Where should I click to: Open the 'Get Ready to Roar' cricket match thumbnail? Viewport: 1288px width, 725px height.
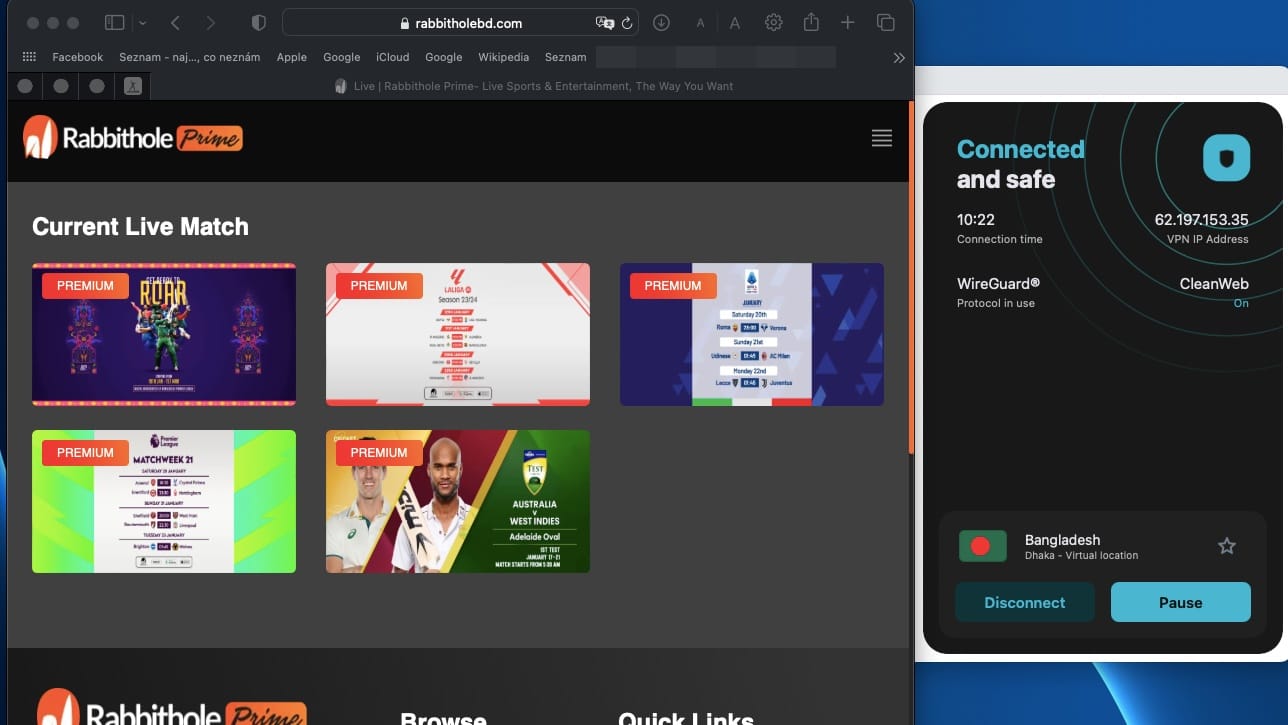pyautogui.click(x=164, y=334)
